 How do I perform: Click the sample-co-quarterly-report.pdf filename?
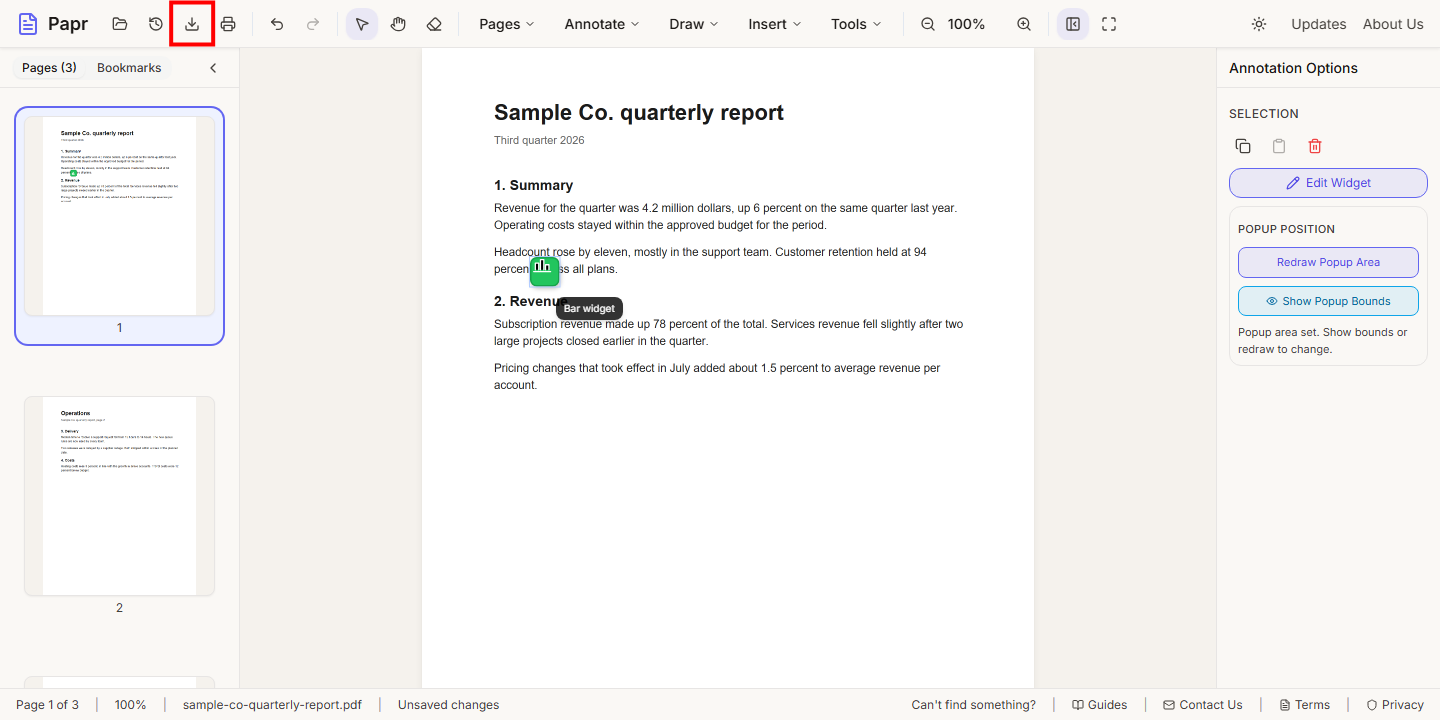[x=272, y=705]
